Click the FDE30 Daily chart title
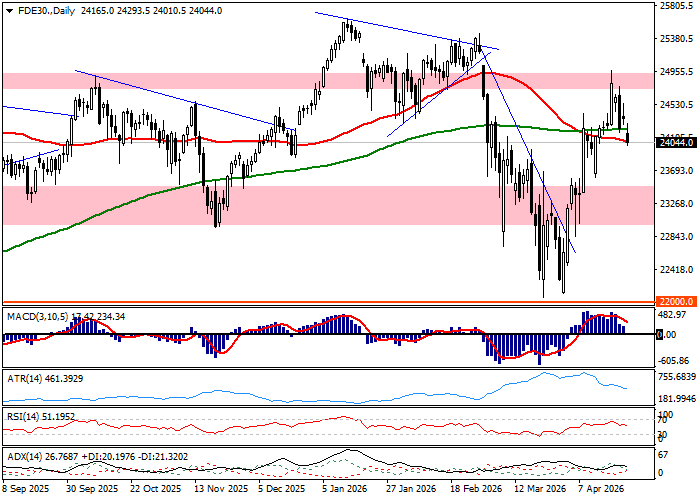 coord(38,10)
